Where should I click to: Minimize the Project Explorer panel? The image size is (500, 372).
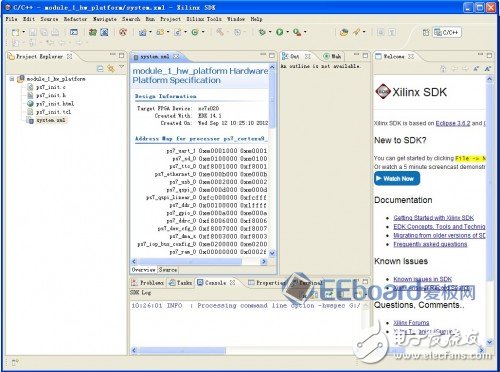(x=113, y=55)
